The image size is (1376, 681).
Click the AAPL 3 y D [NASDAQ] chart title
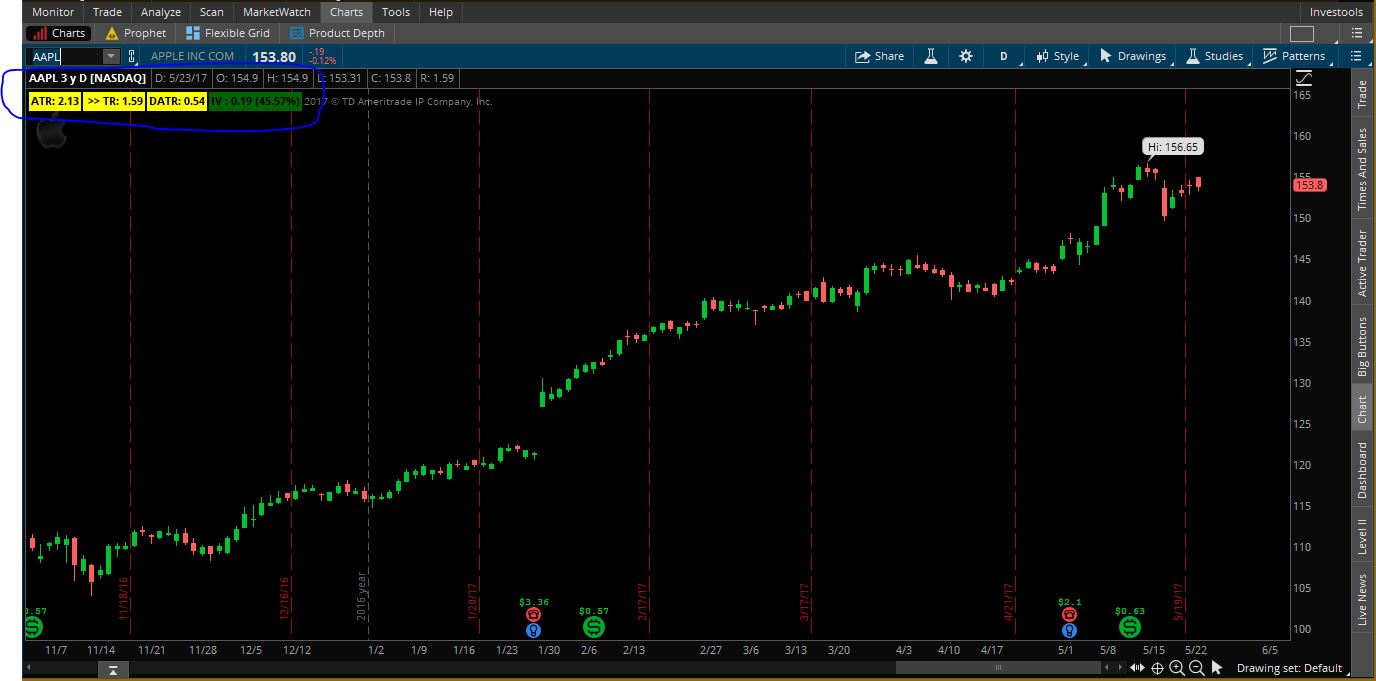point(88,78)
